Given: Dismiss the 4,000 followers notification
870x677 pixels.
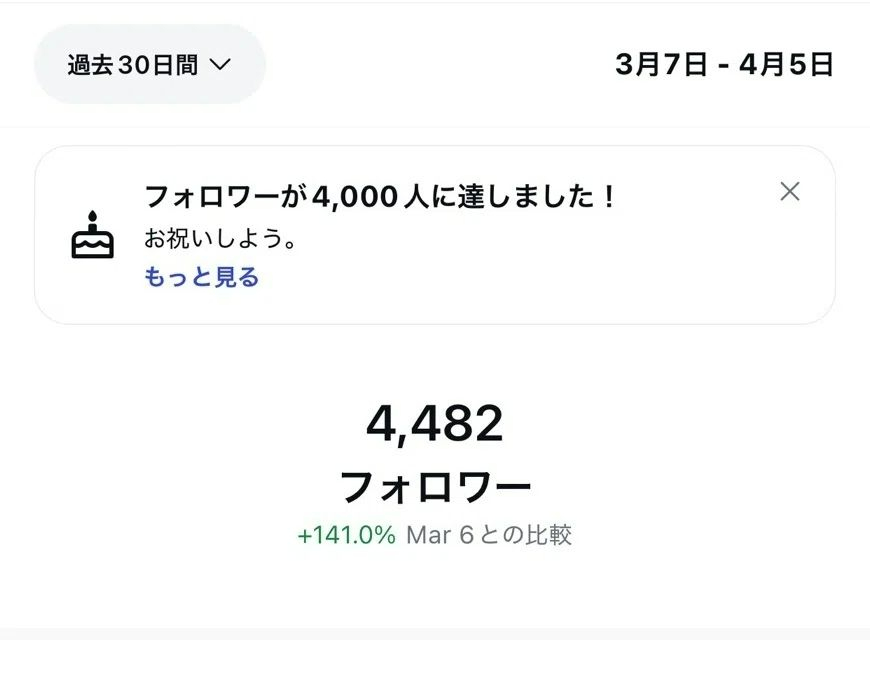Looking at the screenshot, I should tap(790, 192).
